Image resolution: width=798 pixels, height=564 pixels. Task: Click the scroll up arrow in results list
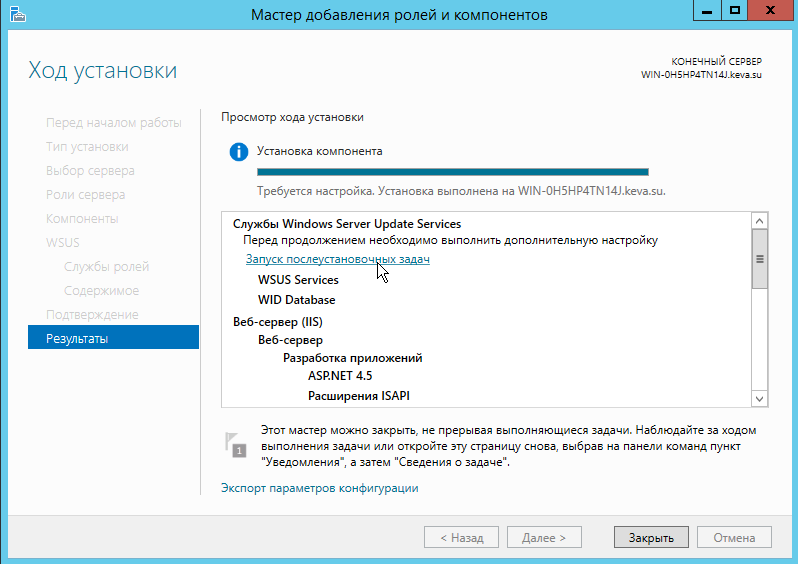coord(759,220)
